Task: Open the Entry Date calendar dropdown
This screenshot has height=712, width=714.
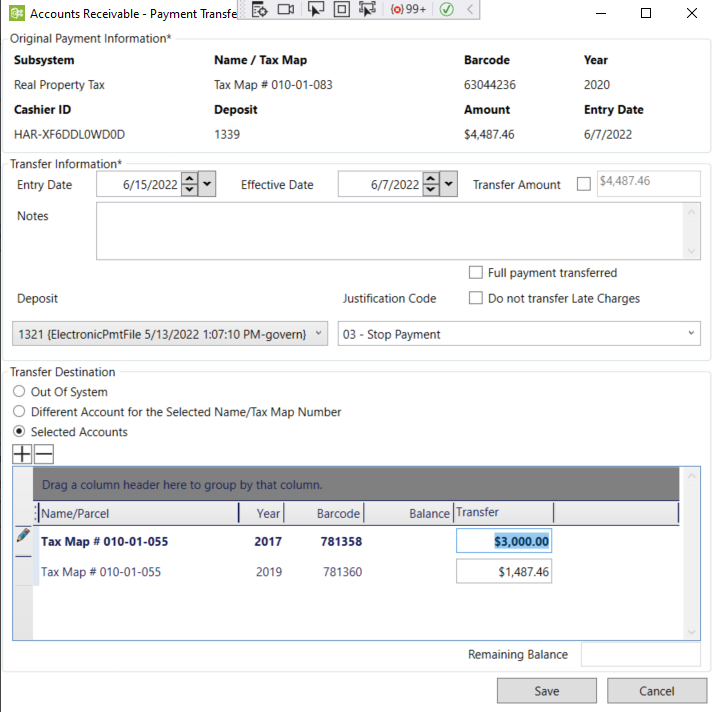Action: (206, 184)
